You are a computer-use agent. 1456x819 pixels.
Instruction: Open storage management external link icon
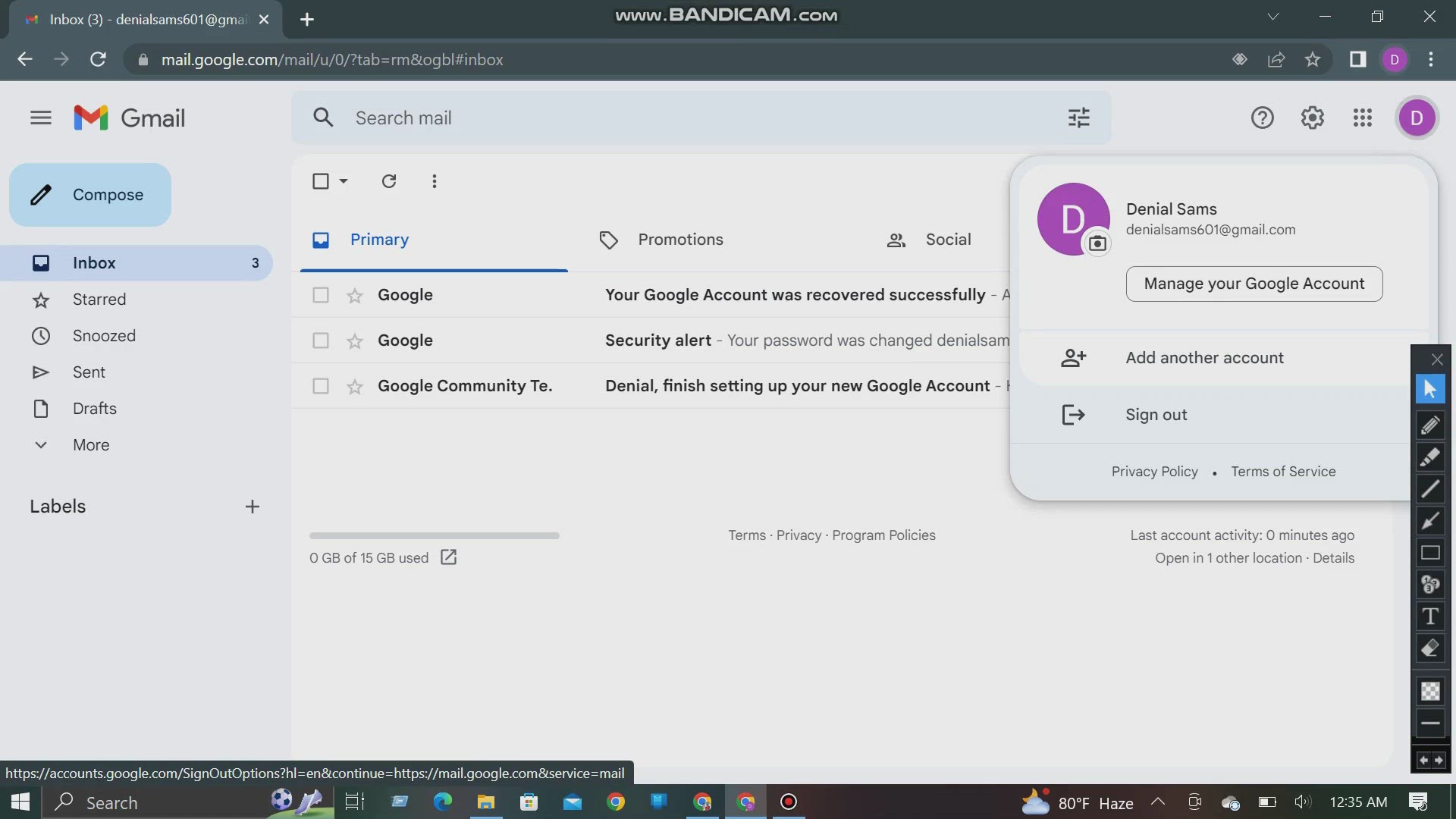coord(448,557)
